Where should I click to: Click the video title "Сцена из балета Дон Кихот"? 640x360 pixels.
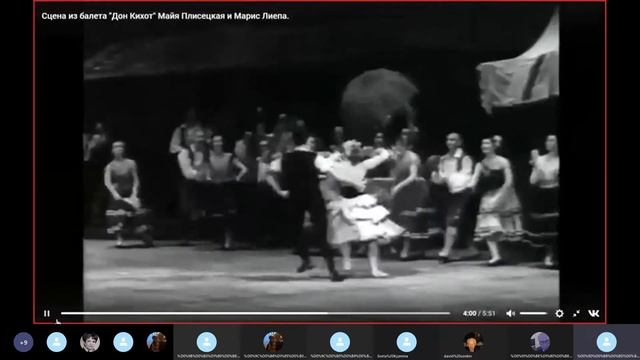(x=165, y=16)
